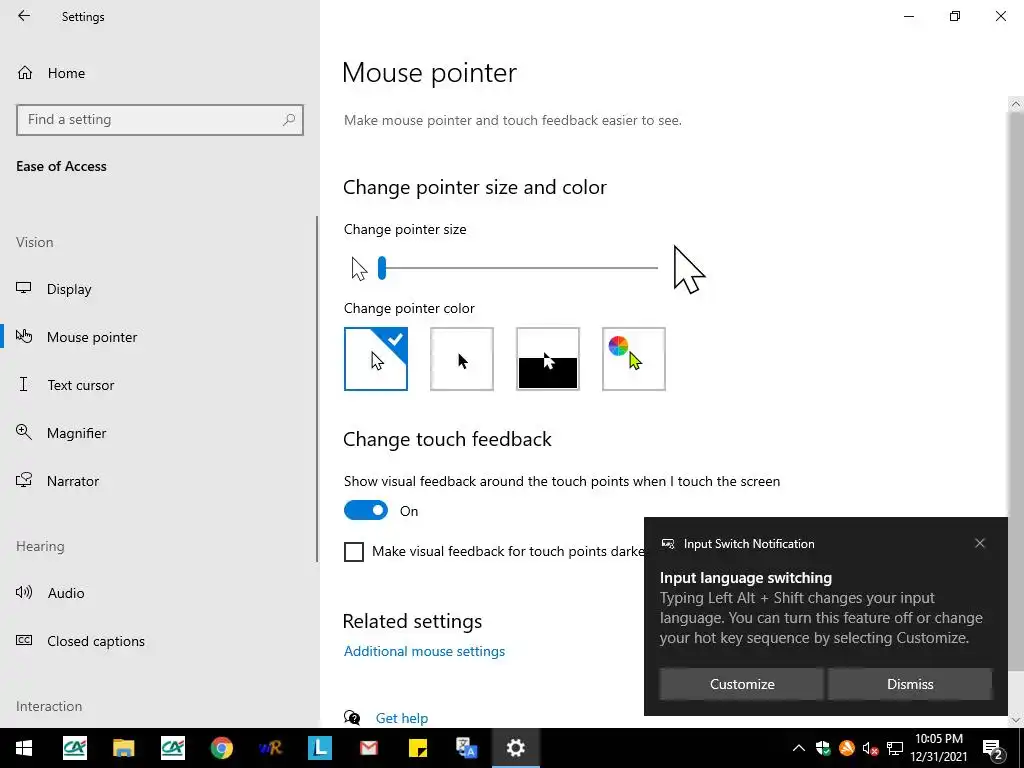
Task: Click the Settings gear on the taskbar
Action: click(515, 748)
